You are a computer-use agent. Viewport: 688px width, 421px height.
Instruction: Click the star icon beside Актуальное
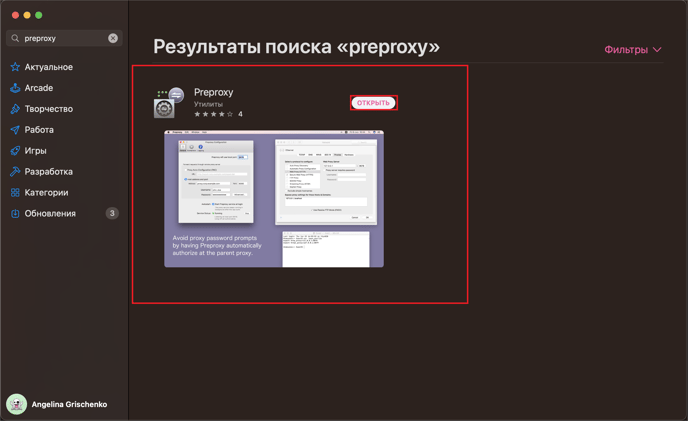pyautogui.click(x=15, y=67)
